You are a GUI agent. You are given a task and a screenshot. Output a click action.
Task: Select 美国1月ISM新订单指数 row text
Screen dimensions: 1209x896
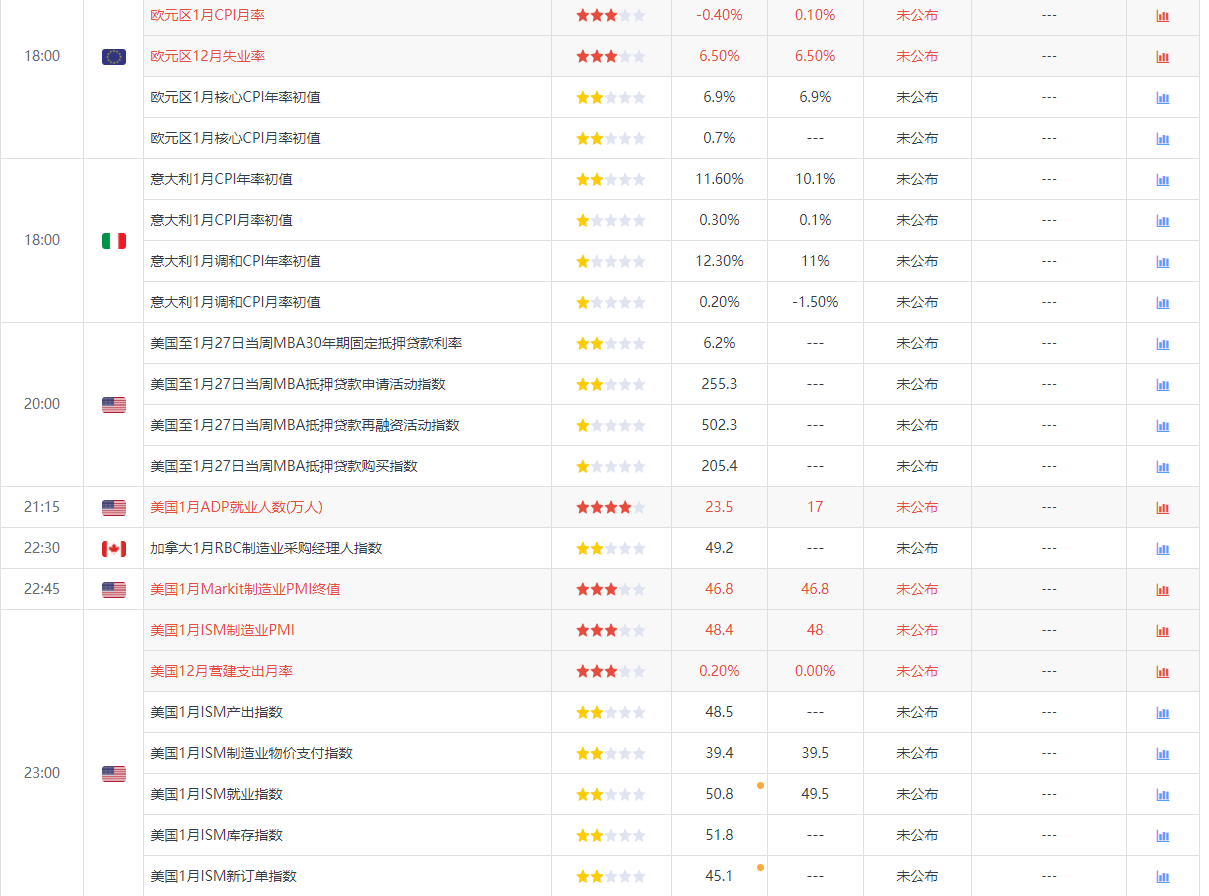point(223,876)
